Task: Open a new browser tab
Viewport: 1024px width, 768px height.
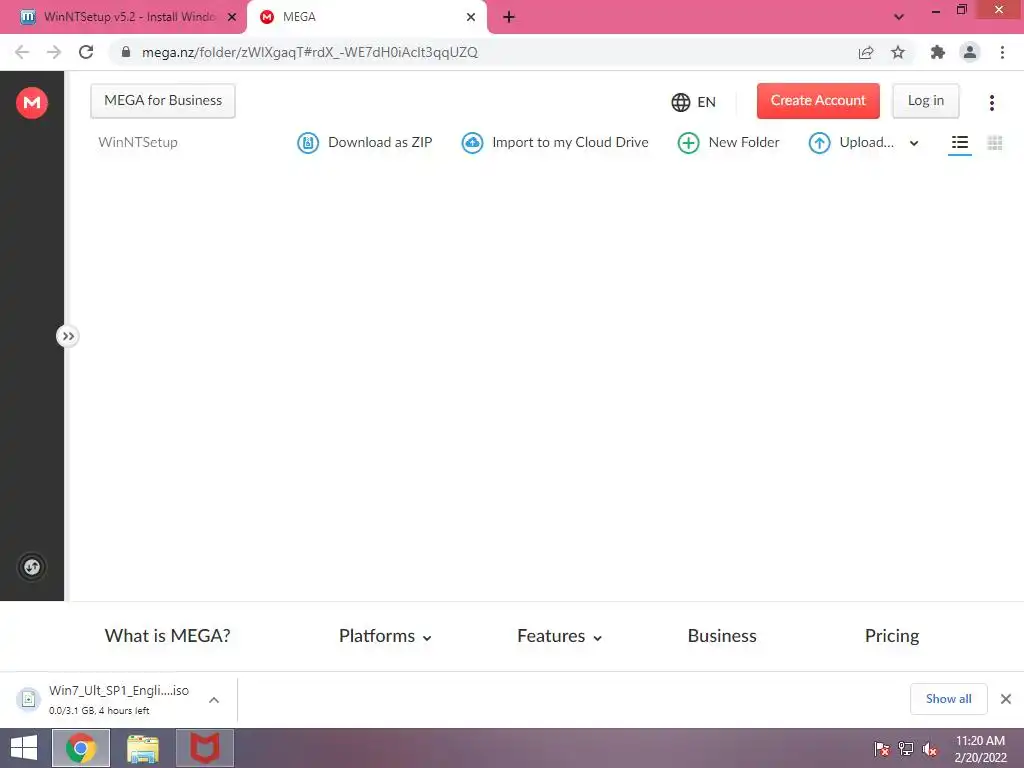Action: (509, 18)
